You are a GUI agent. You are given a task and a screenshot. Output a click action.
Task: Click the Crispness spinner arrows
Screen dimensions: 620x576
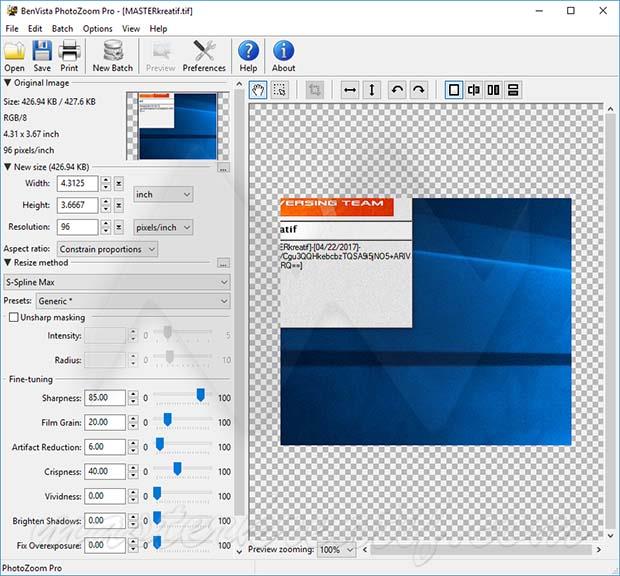133,471
